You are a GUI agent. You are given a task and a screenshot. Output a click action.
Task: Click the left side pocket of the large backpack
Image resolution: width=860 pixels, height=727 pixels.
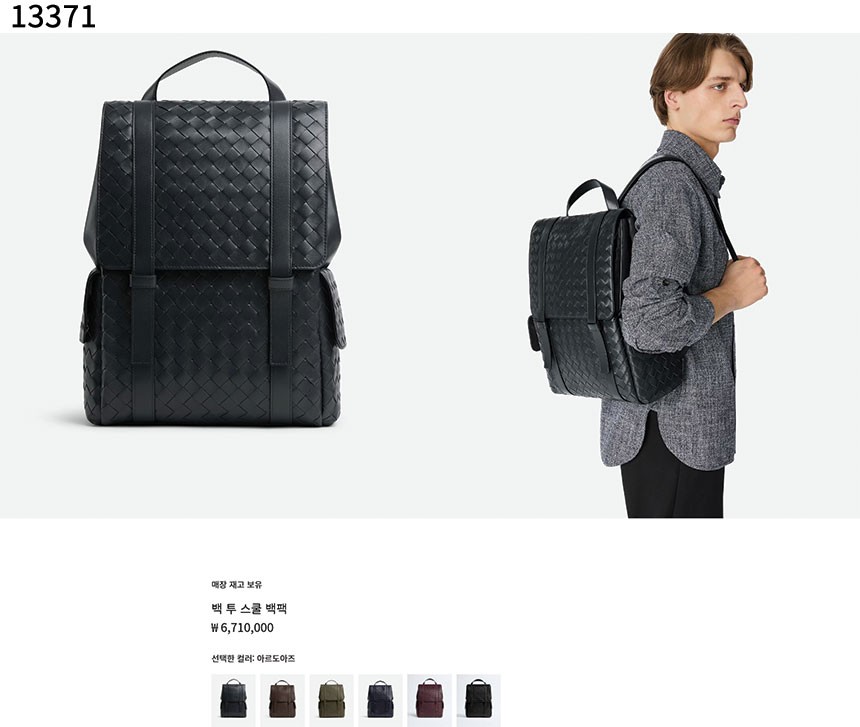point(90,306)
